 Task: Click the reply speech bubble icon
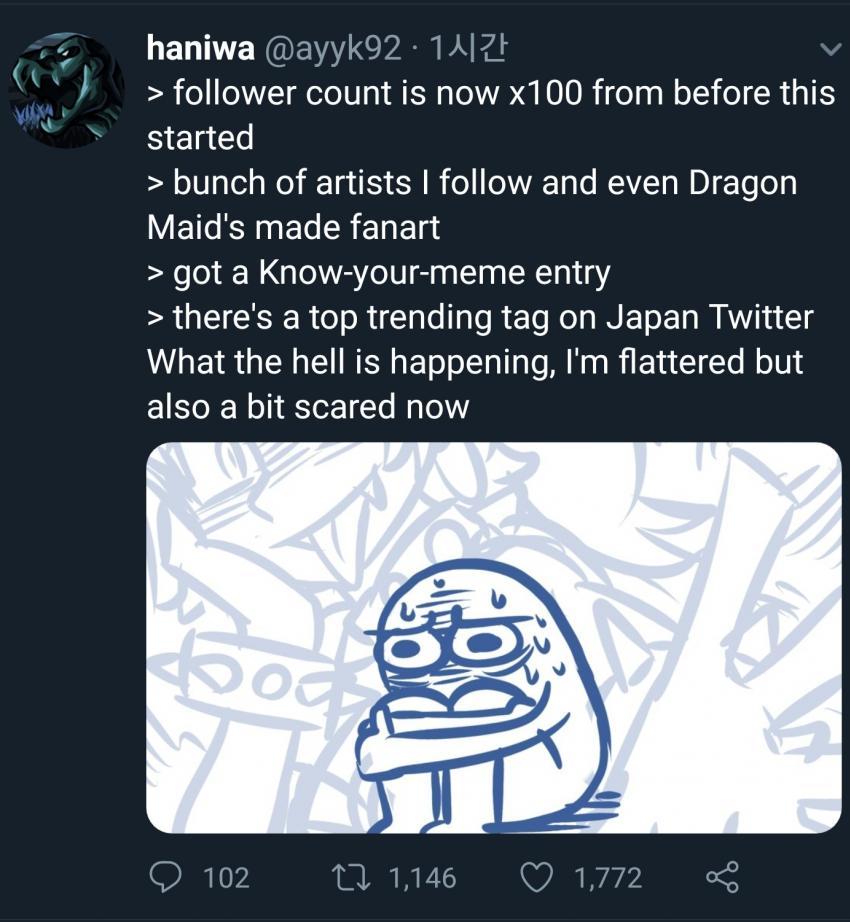coord(163,877)
